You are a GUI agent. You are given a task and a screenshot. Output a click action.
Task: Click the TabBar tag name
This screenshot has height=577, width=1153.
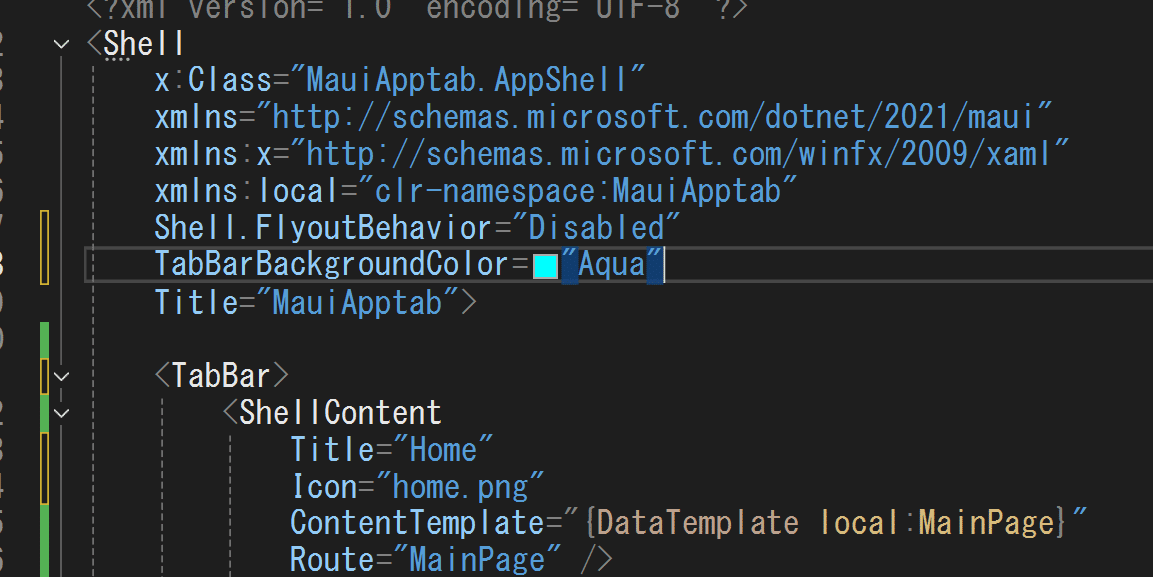221,376
